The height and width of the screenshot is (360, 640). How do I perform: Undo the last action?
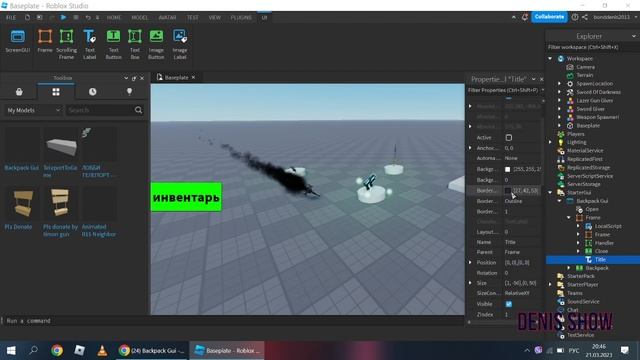coord(88,18)
